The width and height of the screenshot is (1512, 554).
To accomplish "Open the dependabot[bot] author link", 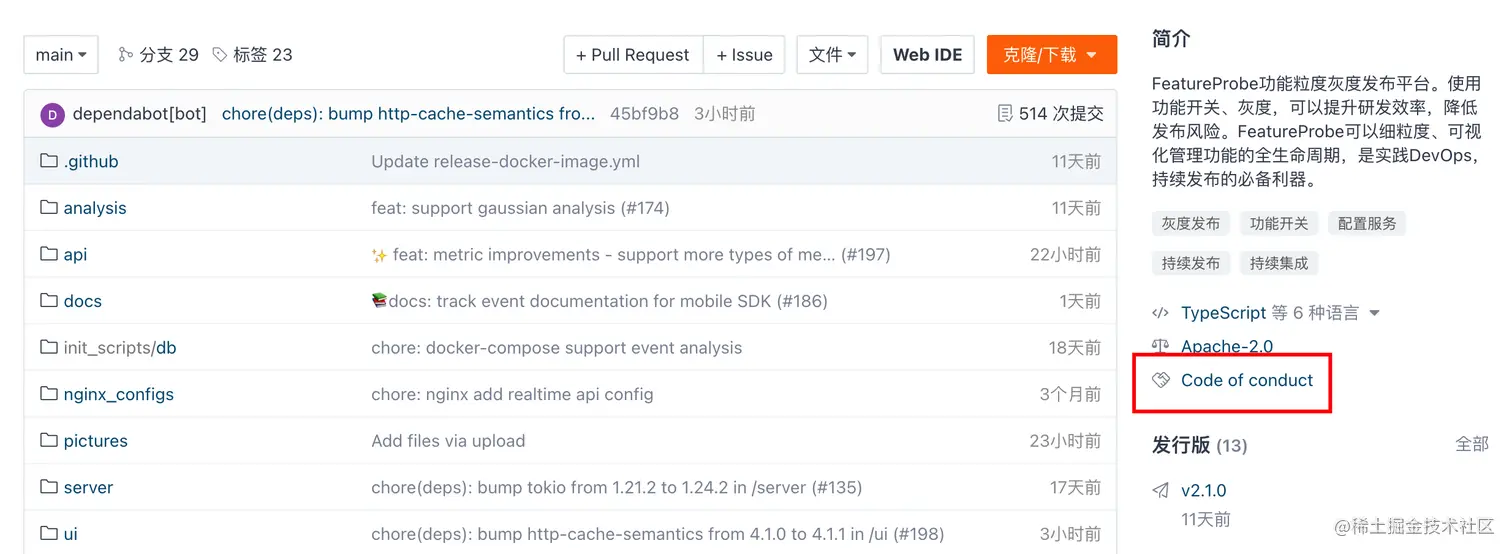I will coord(140,114).
